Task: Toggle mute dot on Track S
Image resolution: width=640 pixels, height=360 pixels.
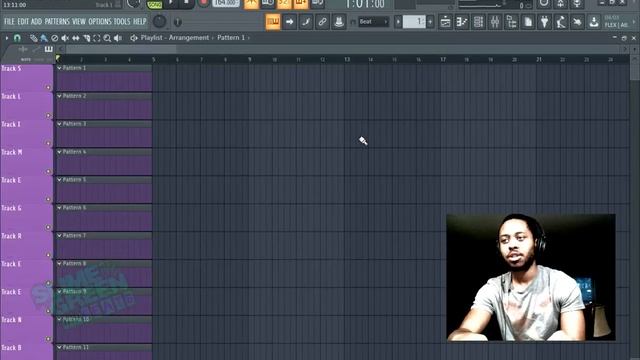Action: click(x=48, y=87)
